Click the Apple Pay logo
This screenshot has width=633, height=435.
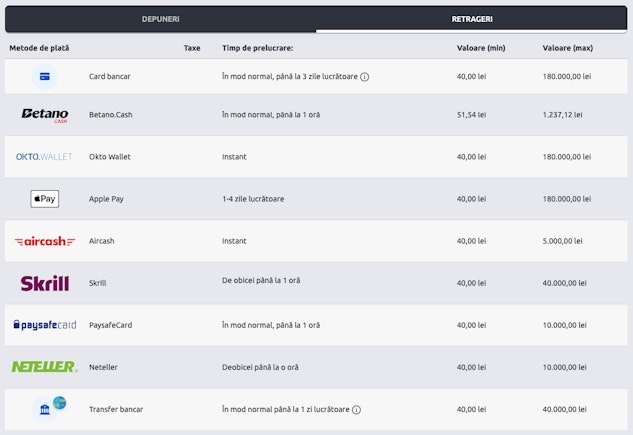[45, 199]
